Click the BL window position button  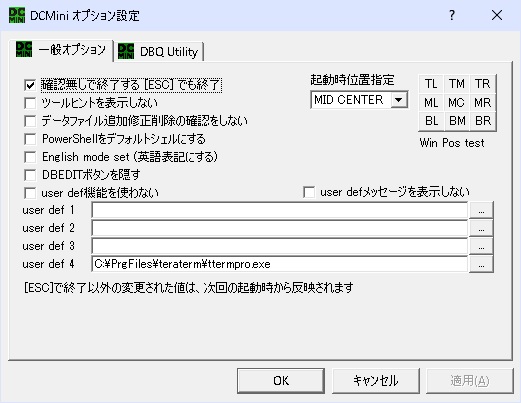[x=431, y=121]
